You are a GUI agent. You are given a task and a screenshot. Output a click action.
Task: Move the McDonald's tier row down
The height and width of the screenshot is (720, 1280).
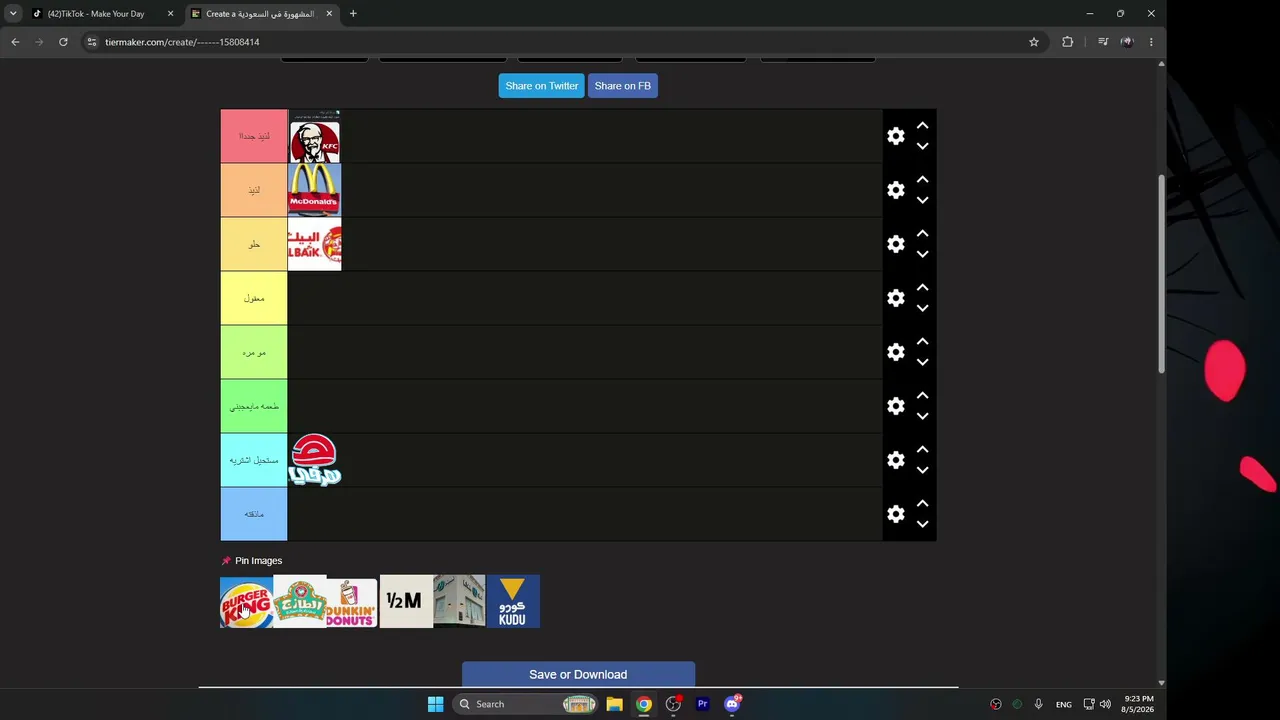(x=923, y=200)
